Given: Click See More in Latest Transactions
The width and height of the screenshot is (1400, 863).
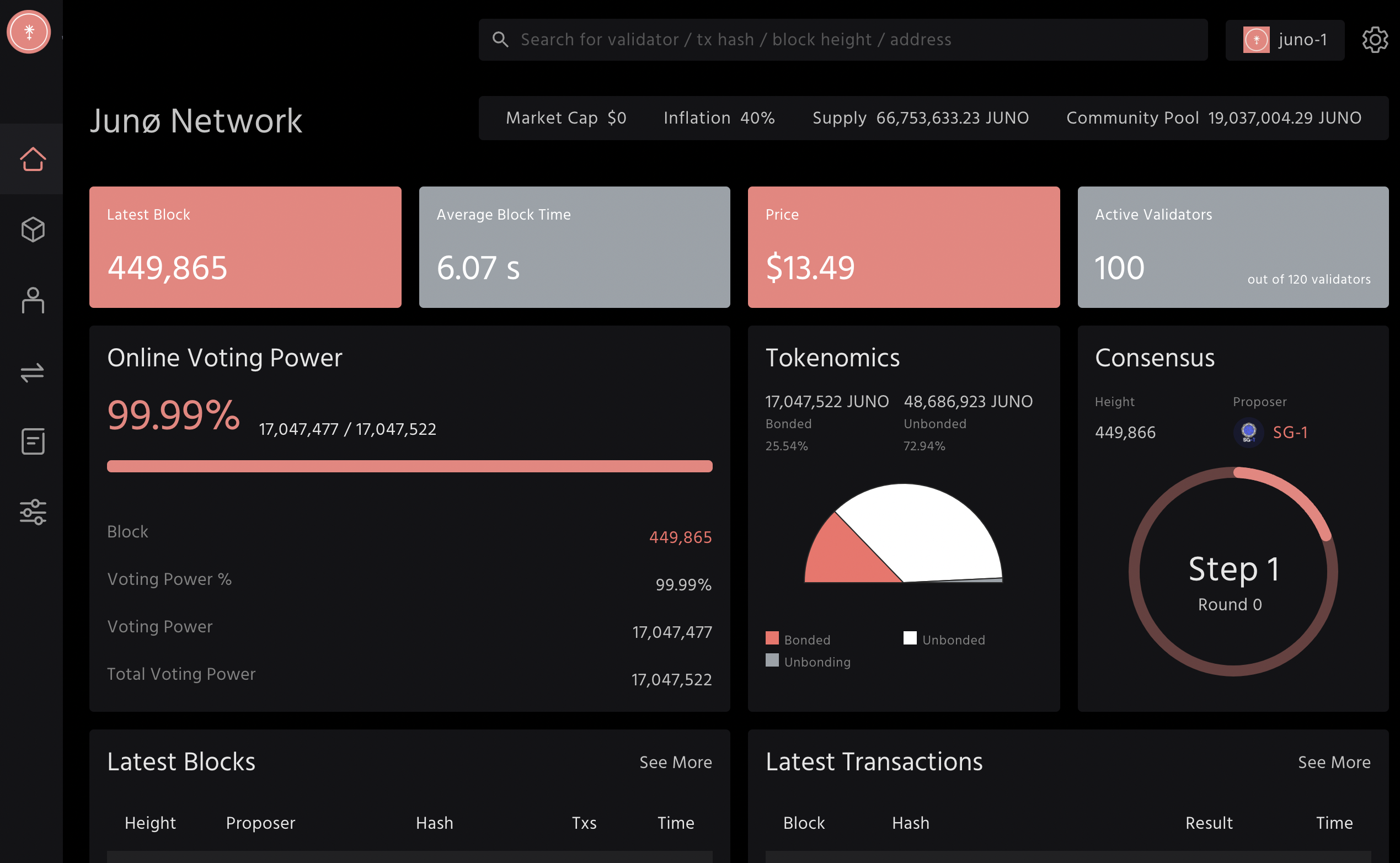Looking at the screenshot, I should 1334,763.
